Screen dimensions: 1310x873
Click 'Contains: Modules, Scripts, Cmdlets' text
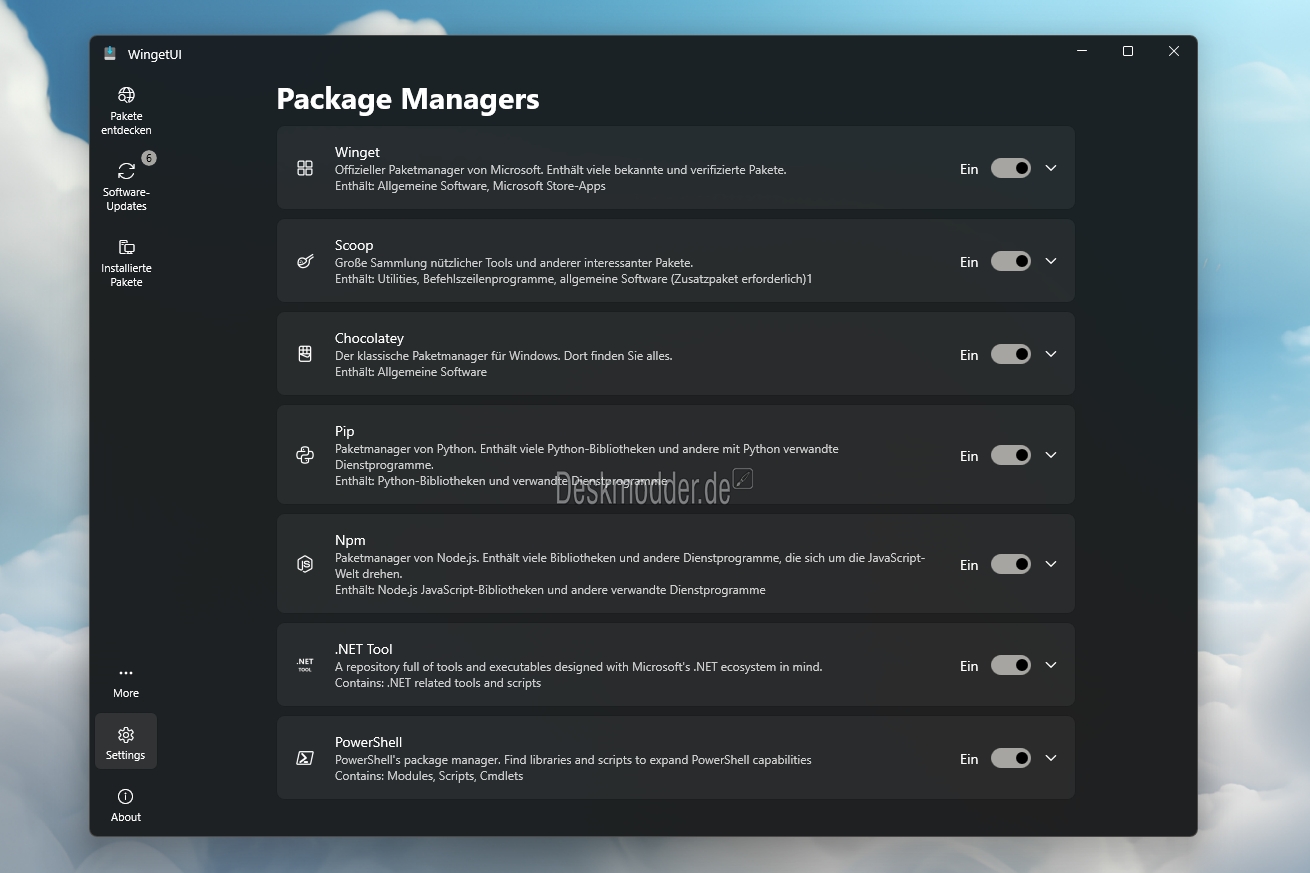(x=429, y=776)
